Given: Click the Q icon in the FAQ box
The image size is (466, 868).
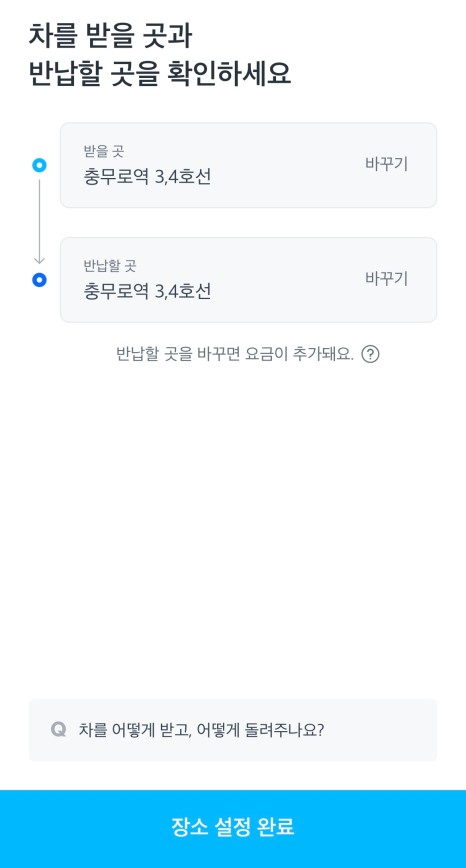Looking at the screenshot, I should click(58, 730).
